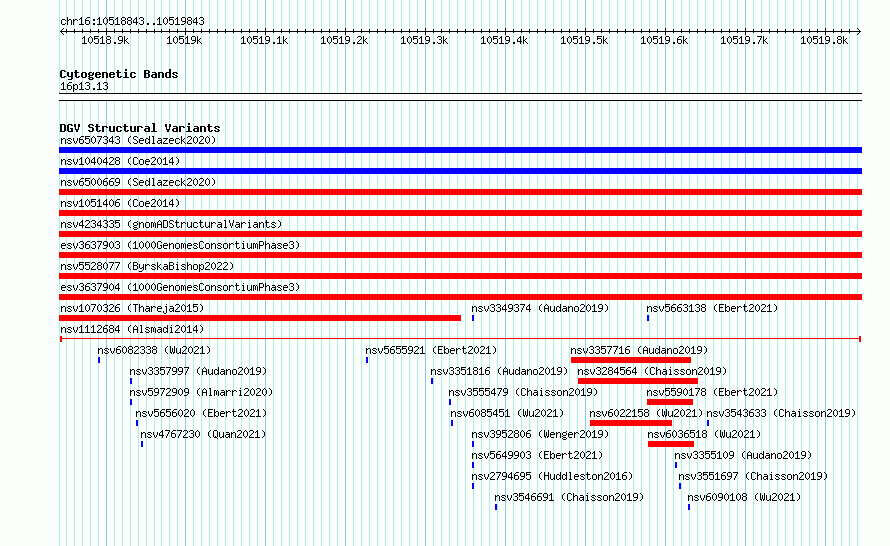The image size is (890, 546).
Task: Select the red bar under nsv6022158
Action: pos(631,423)
